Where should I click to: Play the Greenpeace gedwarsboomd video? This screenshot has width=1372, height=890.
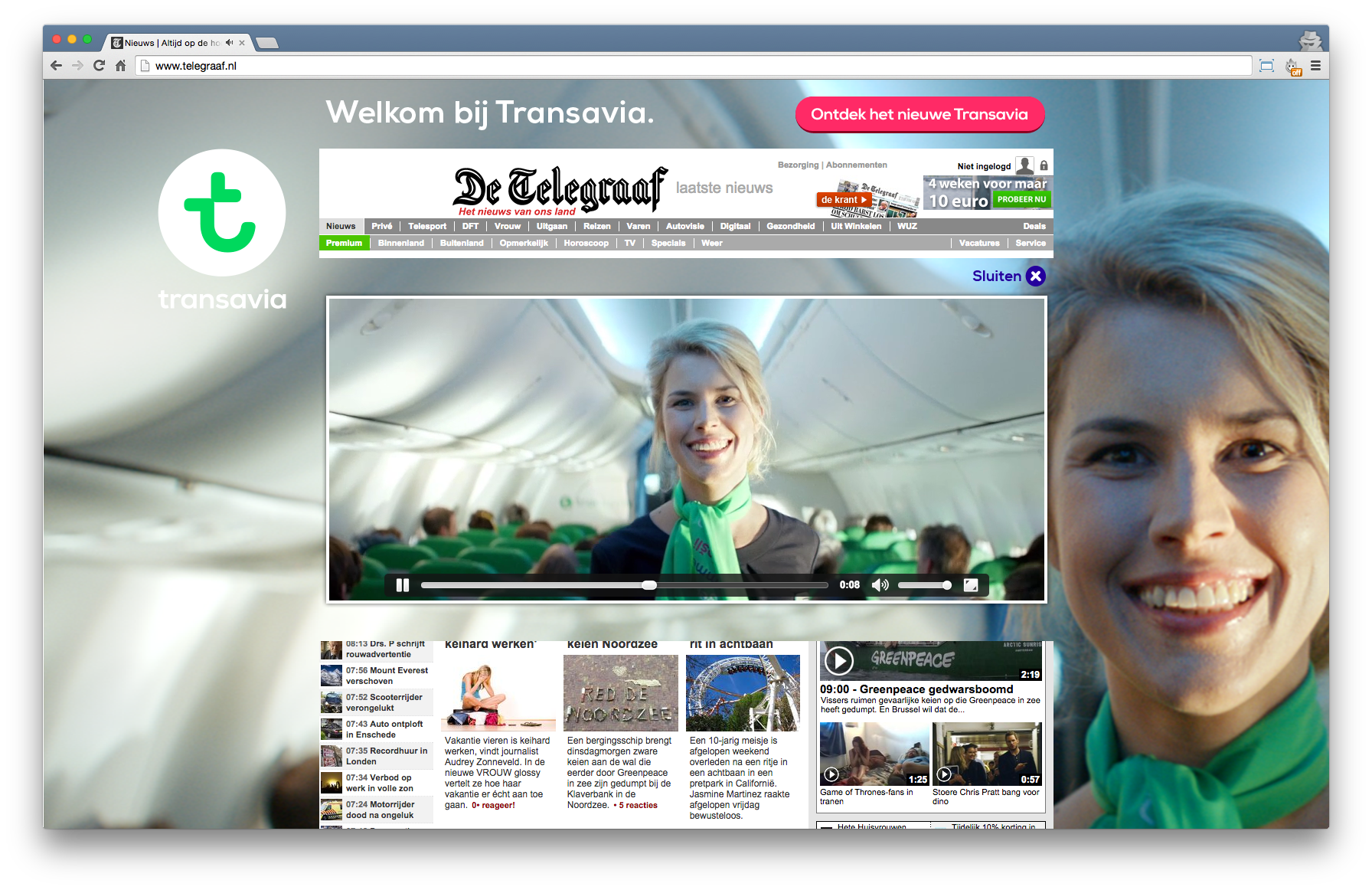pyautogui.click(x=839, y=661)
